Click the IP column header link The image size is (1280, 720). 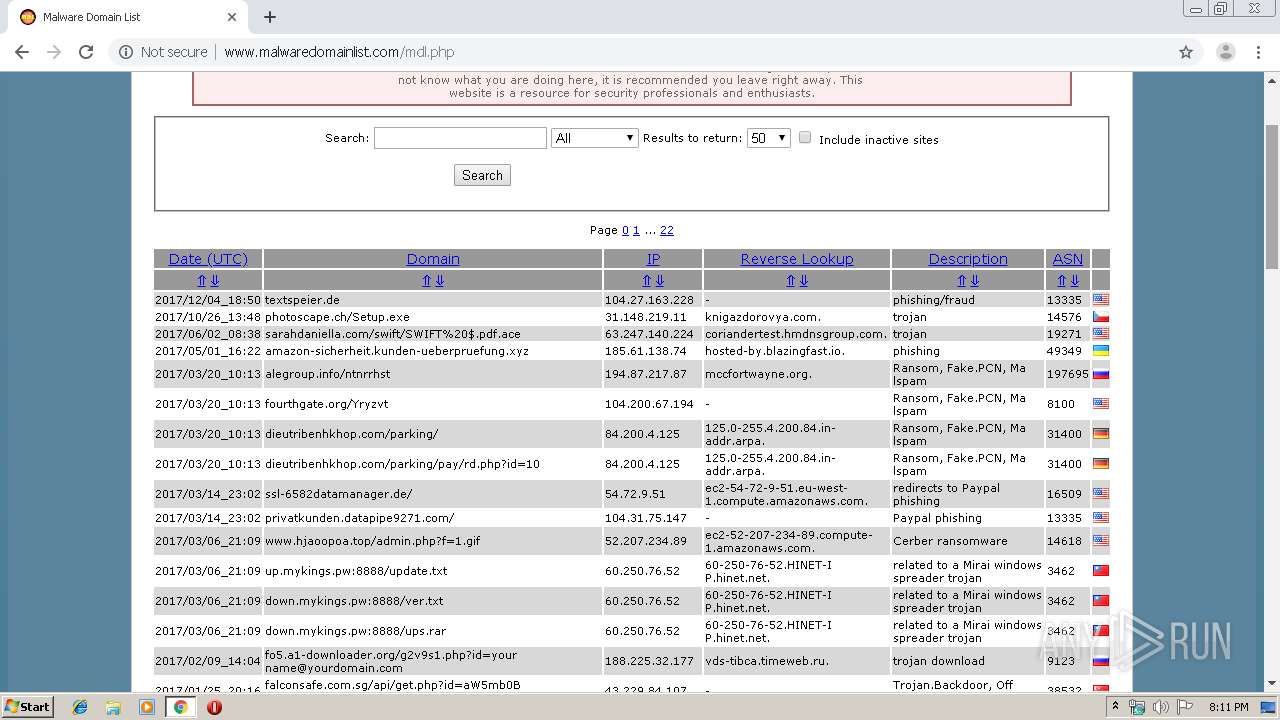click(x=653, y=258)
